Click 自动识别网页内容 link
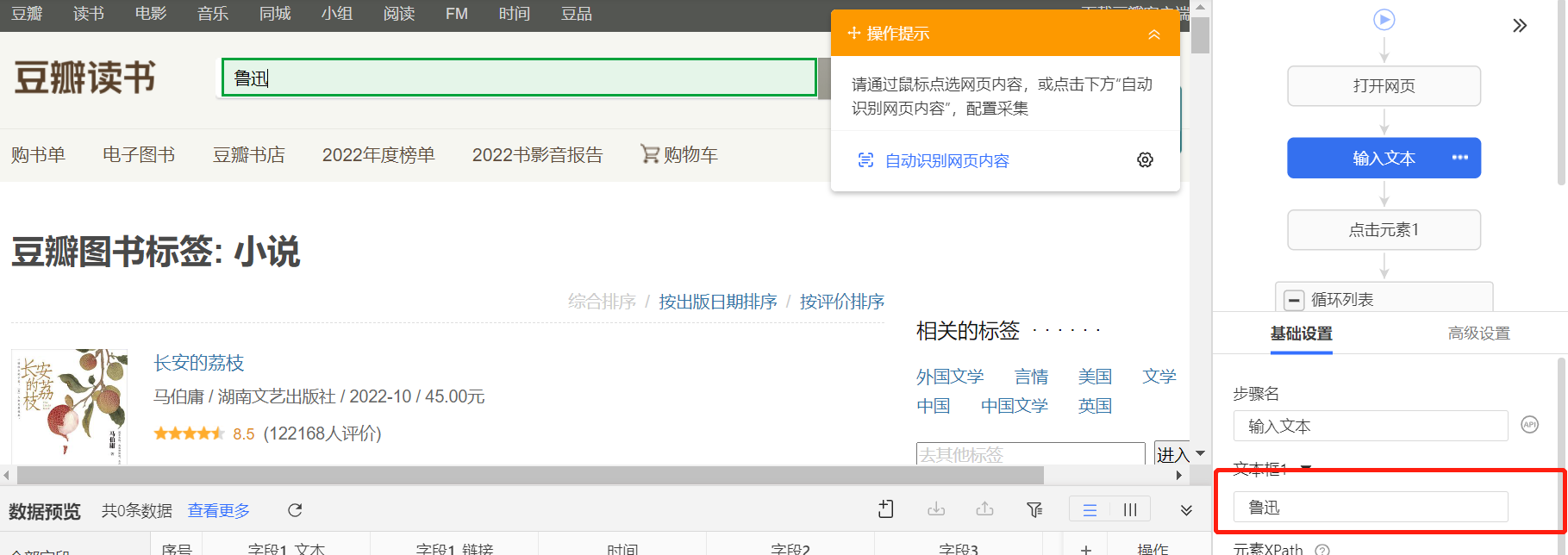Screen dimensions: 1568x555 point(946,160)
